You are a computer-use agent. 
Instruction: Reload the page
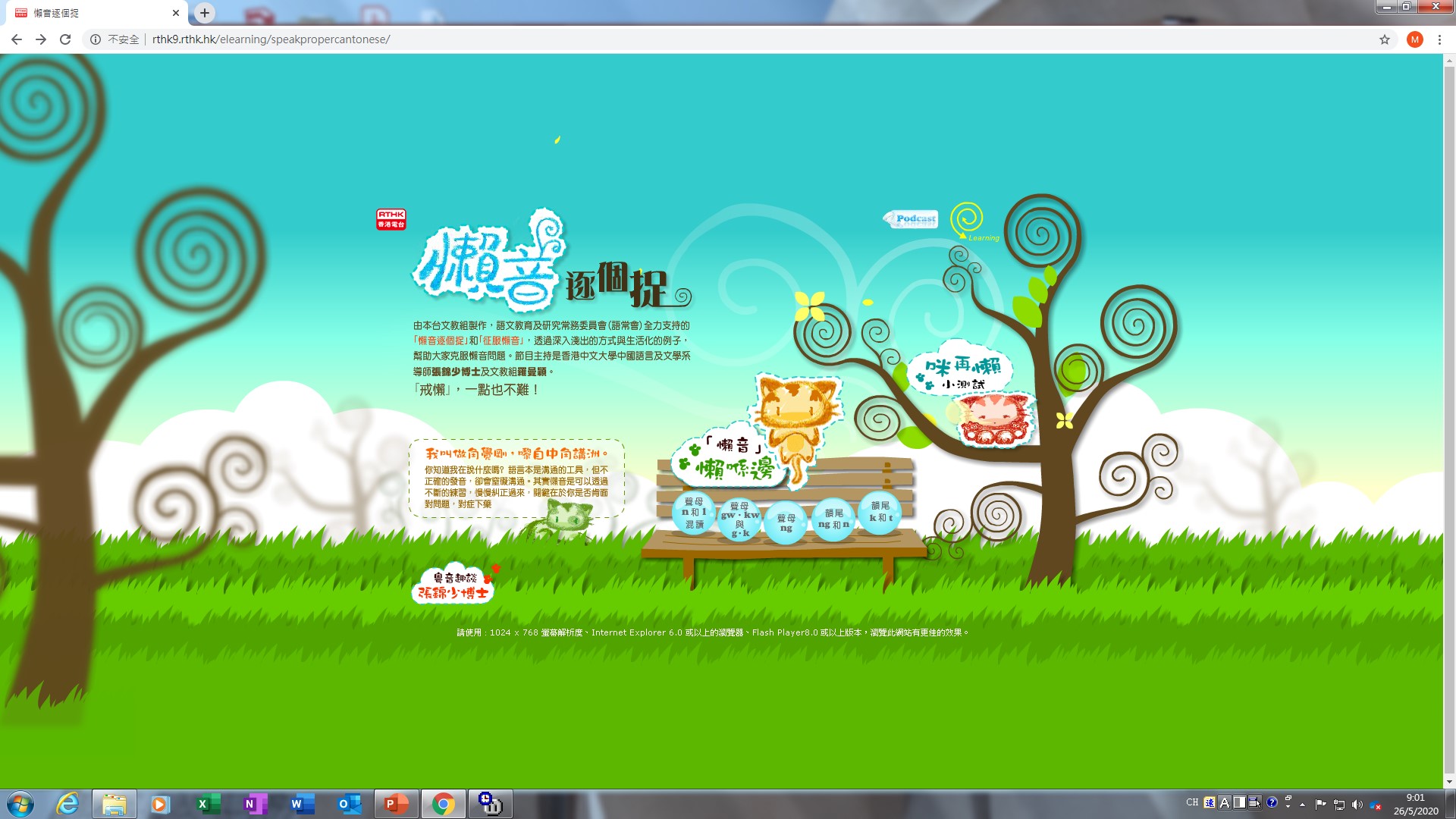click(65, 39)
